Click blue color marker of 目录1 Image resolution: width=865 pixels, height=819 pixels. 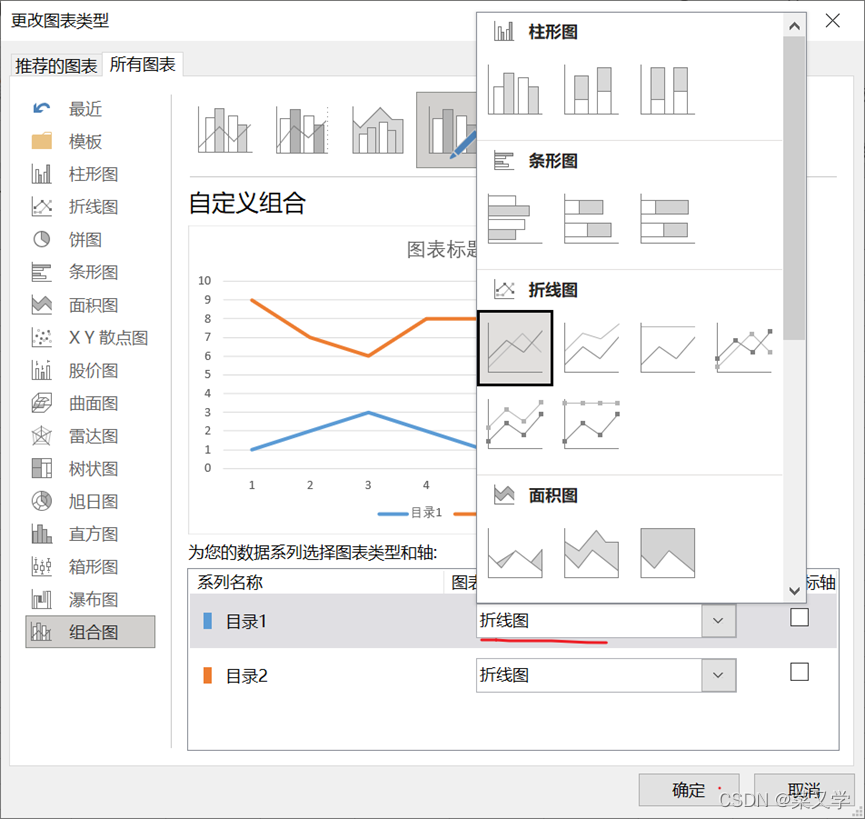click(x=208, y=621)
